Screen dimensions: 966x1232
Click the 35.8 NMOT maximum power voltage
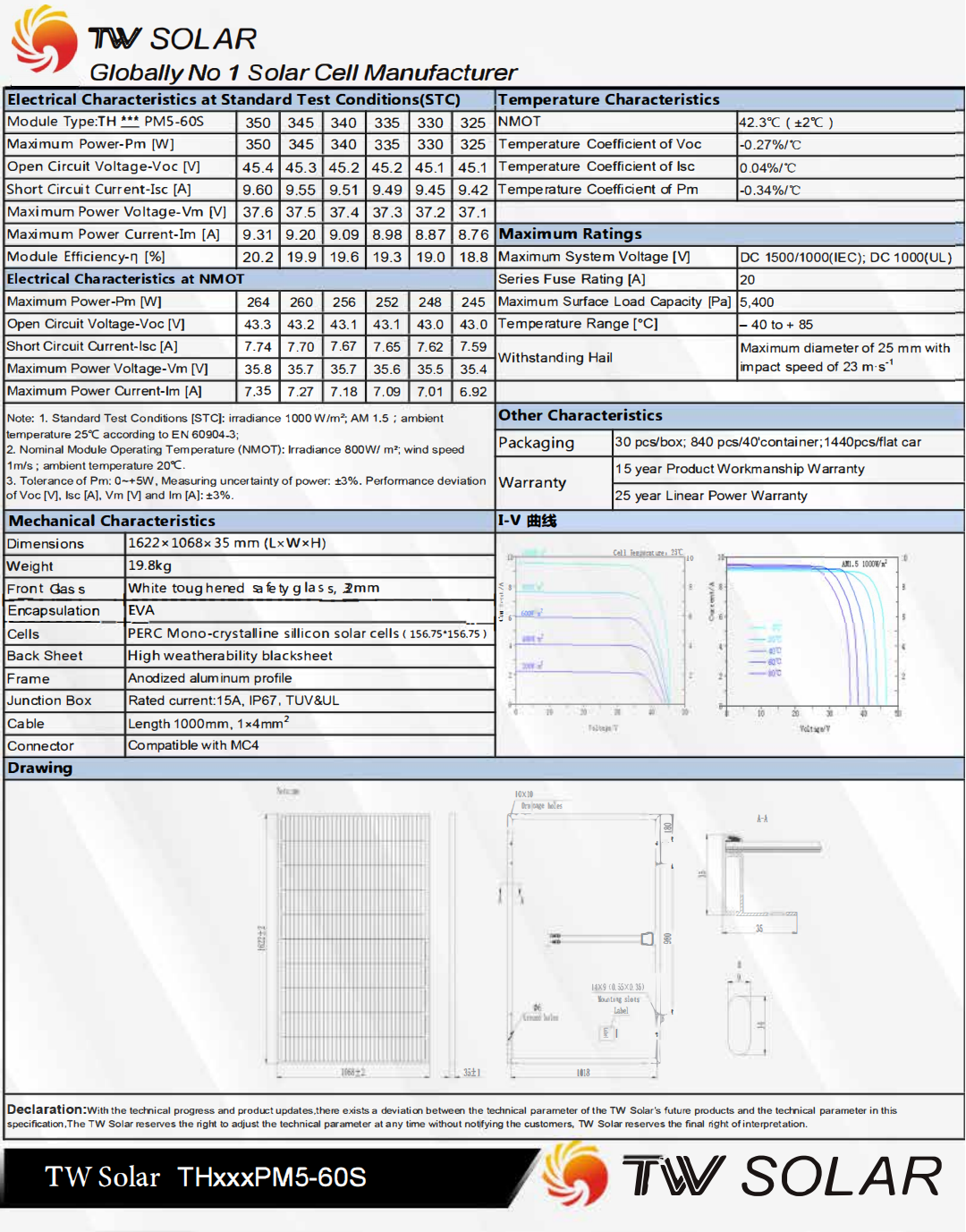pyautogui.click(x=258, y=369)
